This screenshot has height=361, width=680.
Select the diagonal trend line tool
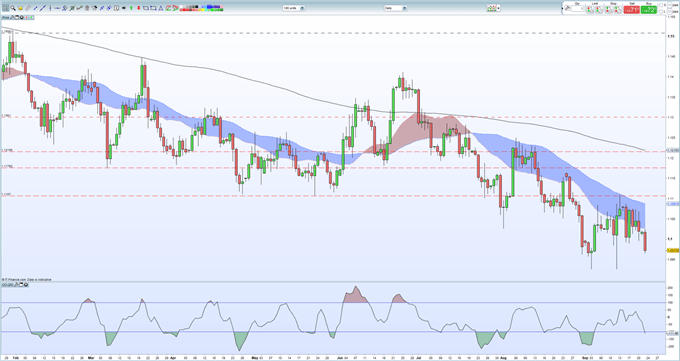pyautogui.click(x=43, y=8)
